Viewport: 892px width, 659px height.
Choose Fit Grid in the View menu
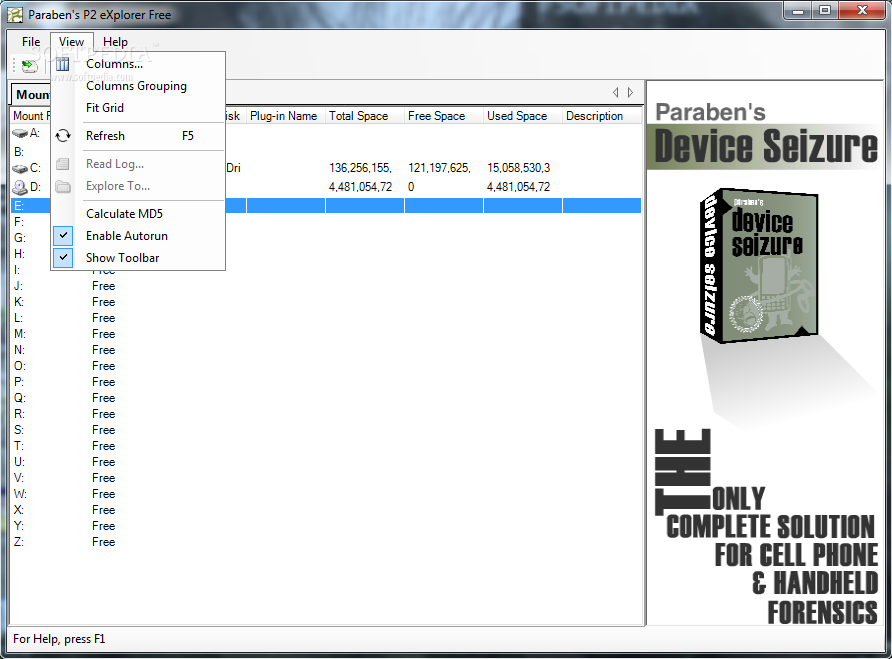[x=138, y=108]
